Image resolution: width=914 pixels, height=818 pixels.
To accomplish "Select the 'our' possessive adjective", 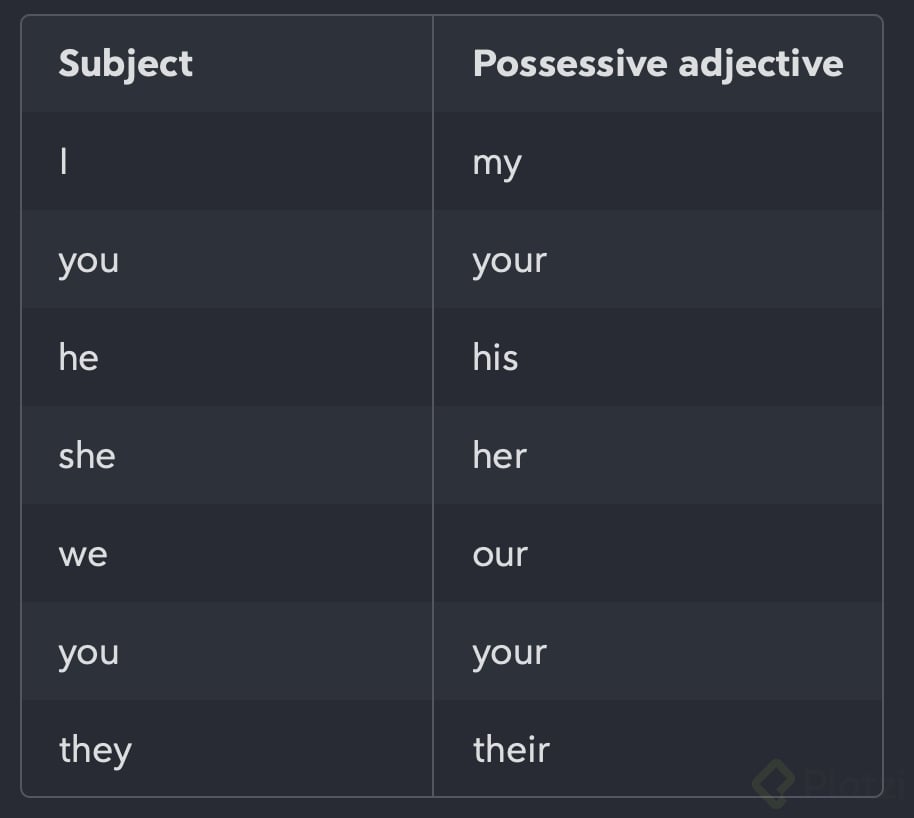I will [x=500, y=554].
